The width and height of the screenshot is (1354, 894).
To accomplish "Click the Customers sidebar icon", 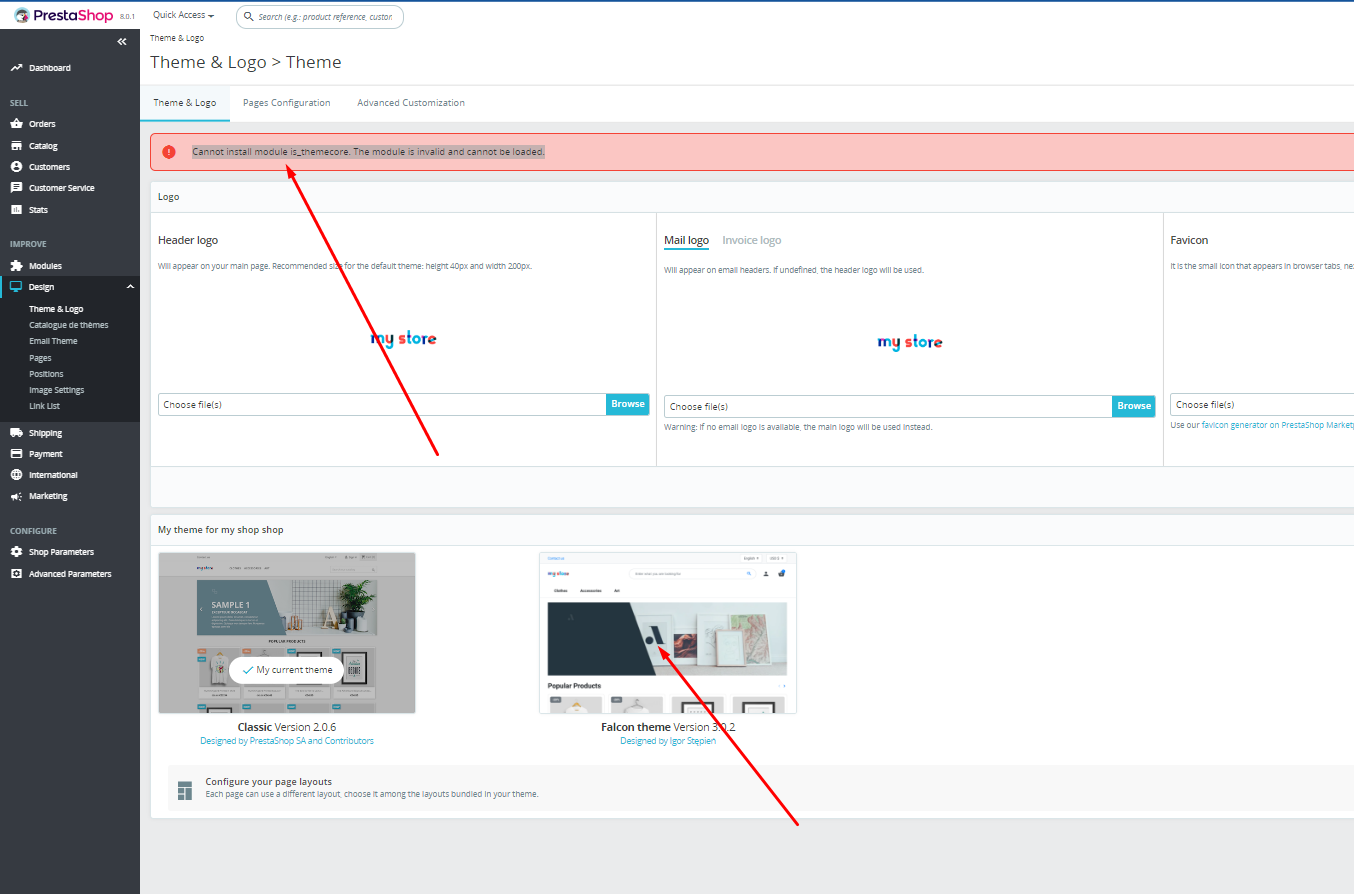I will pos(15,166).
